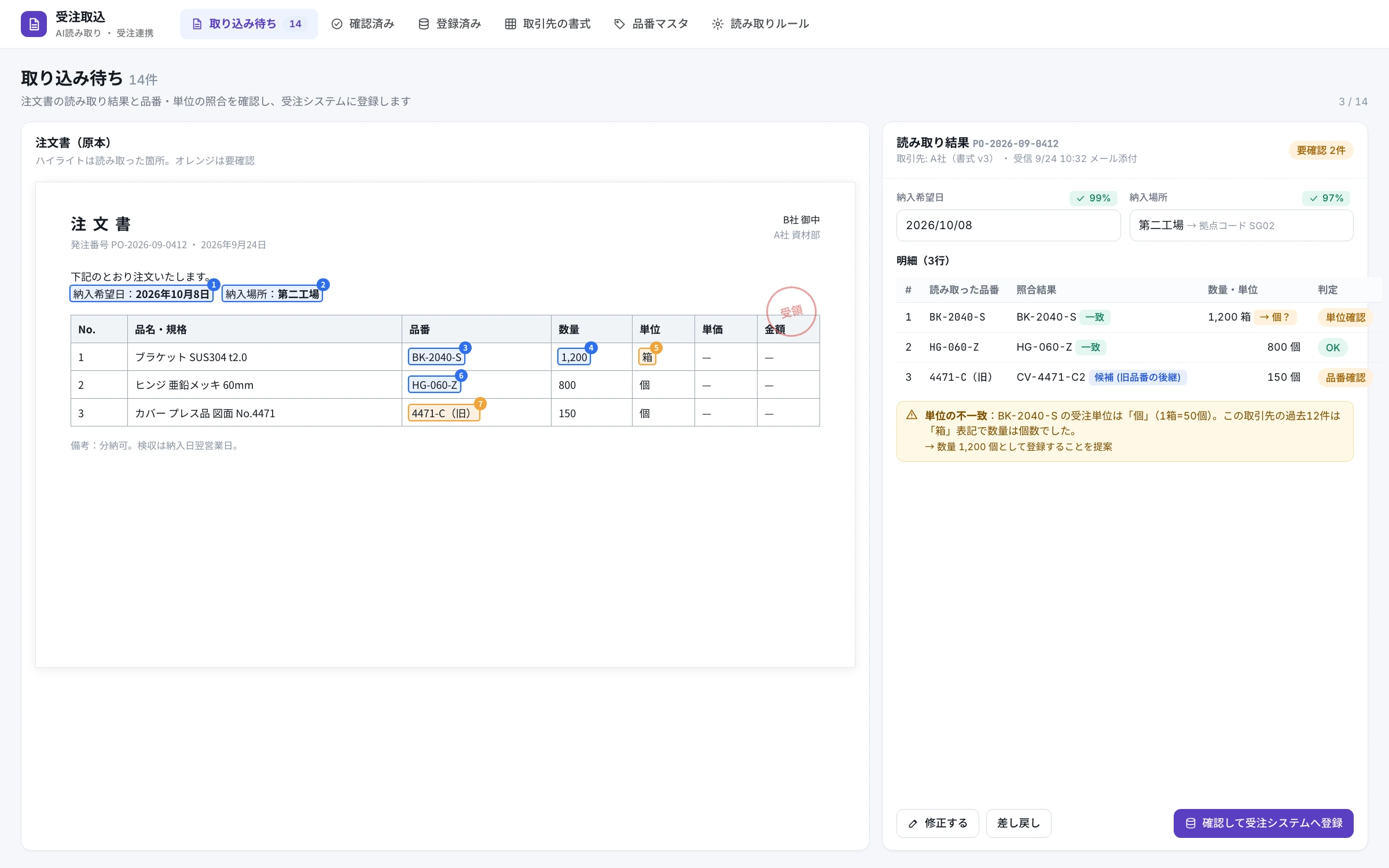The width and height of the screenshot is (1389, 868).
Task: Click the ブラケット SUS304 t2.0 cell
Action: [264, 357]
